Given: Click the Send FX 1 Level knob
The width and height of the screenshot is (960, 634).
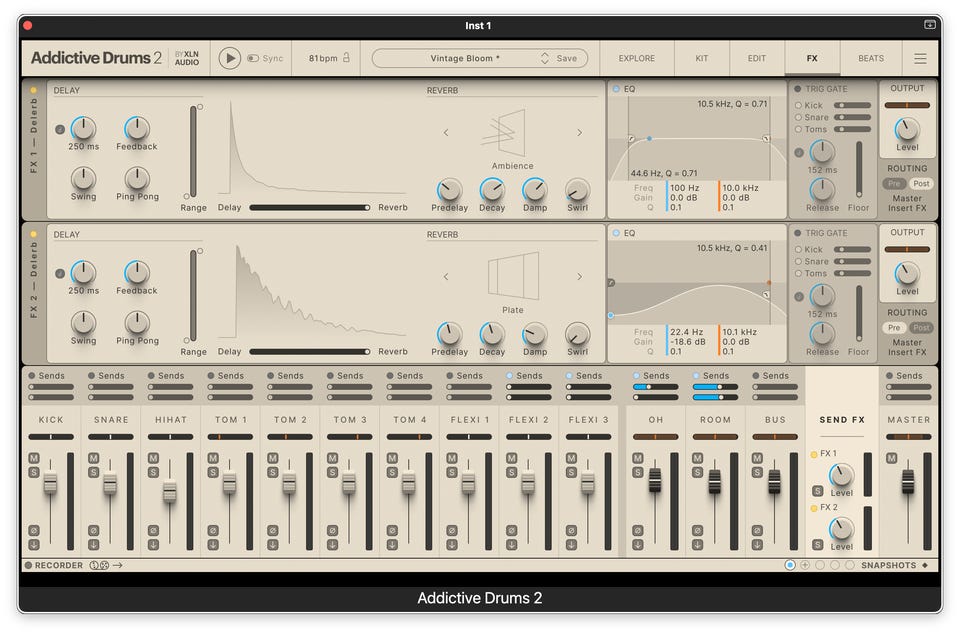Looking at the screenshot, I should coord(841,476).
